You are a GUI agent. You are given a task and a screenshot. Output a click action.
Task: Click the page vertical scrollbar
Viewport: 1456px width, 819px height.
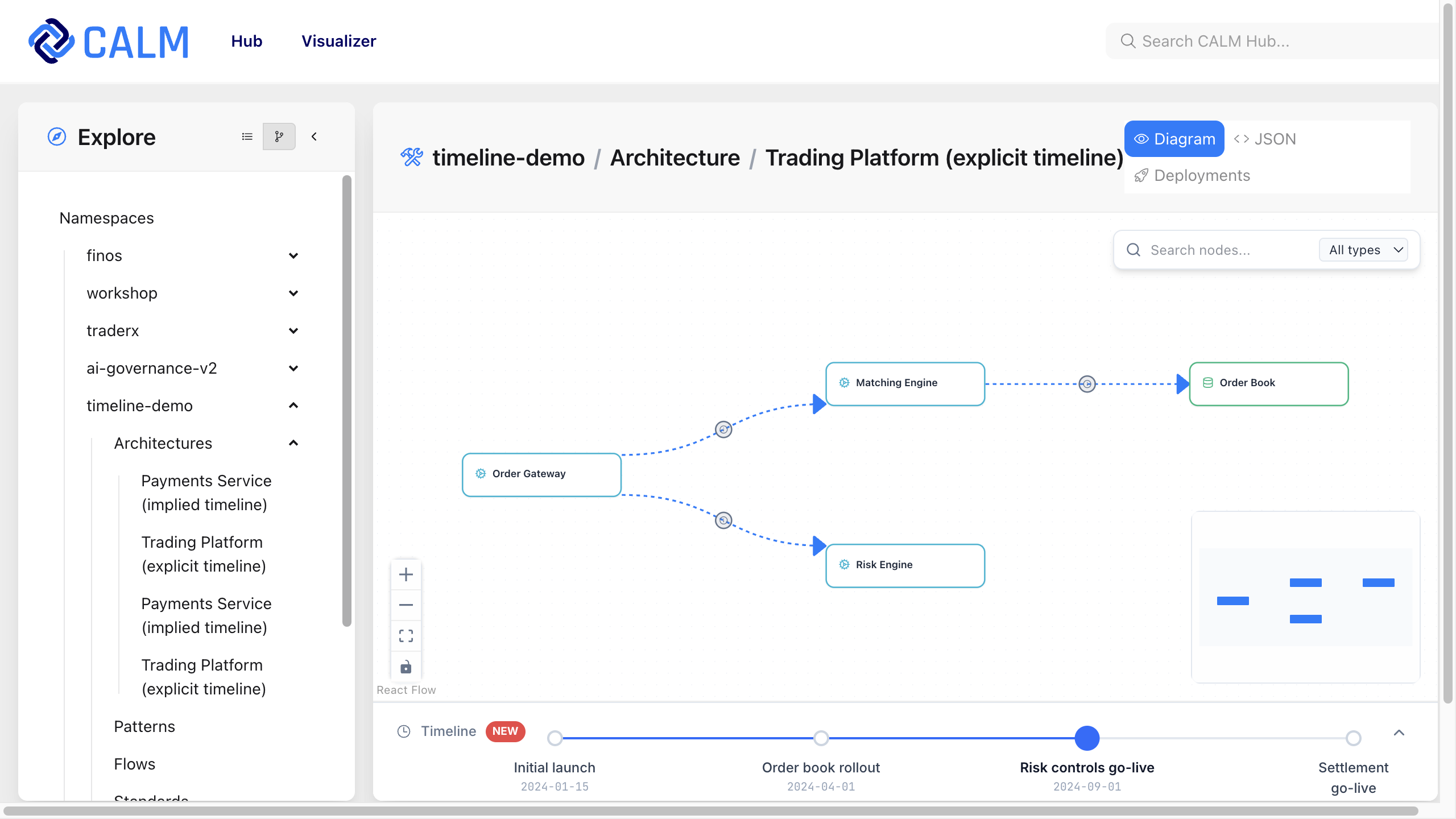click(x=1449, y=353)
